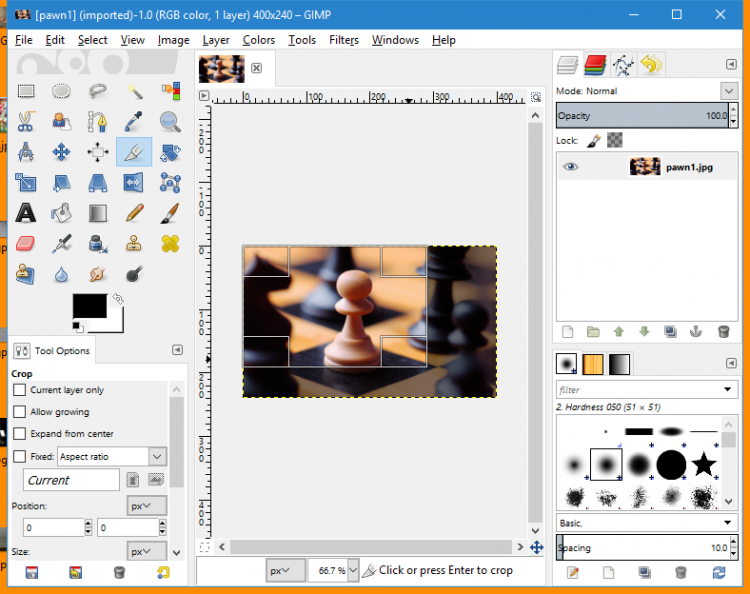Select the Fuzzy Select magic wand tool

pyautogui.click(x=134, y=91)
